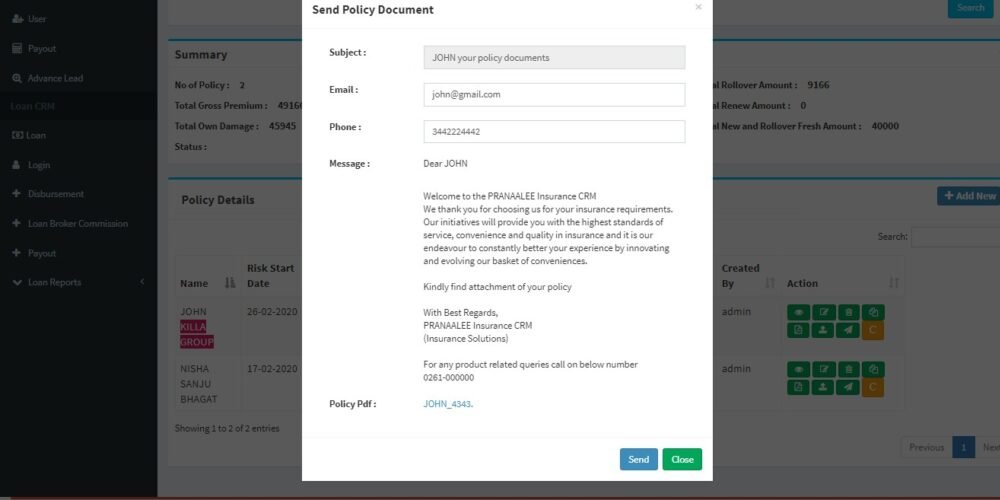Open Disbursement in the sidebar

click(55, 194)
